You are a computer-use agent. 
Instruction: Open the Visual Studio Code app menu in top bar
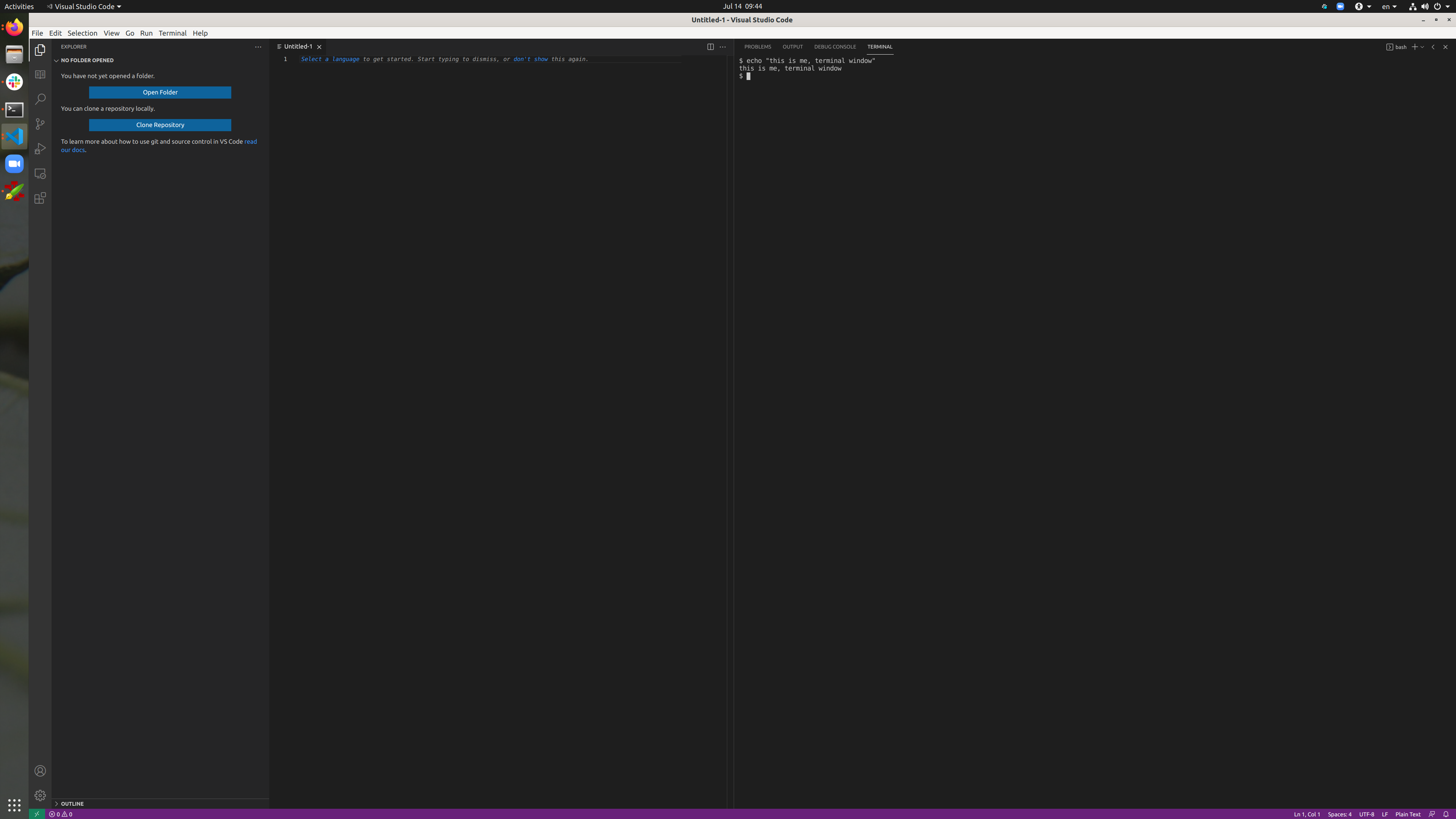[84, 6]
